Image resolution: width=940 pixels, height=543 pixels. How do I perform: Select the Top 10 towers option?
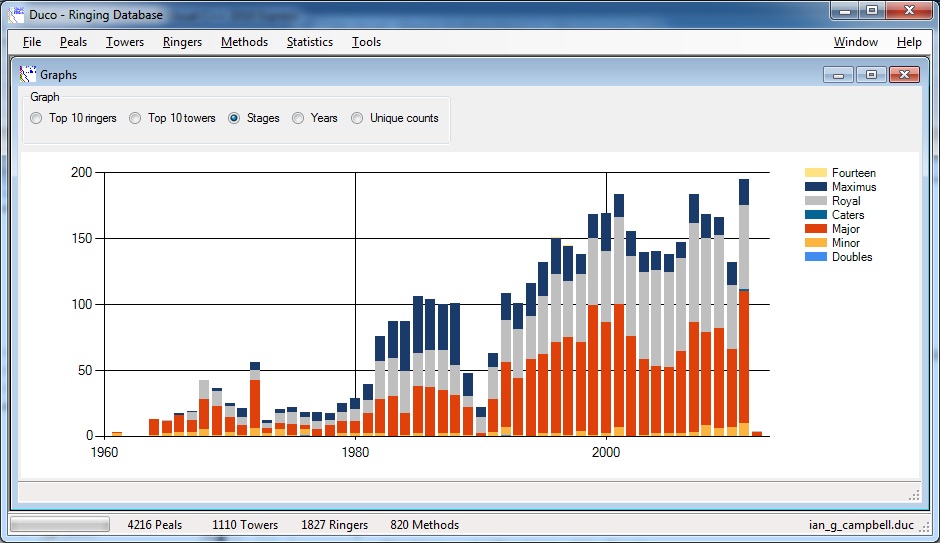pos(135,118)
